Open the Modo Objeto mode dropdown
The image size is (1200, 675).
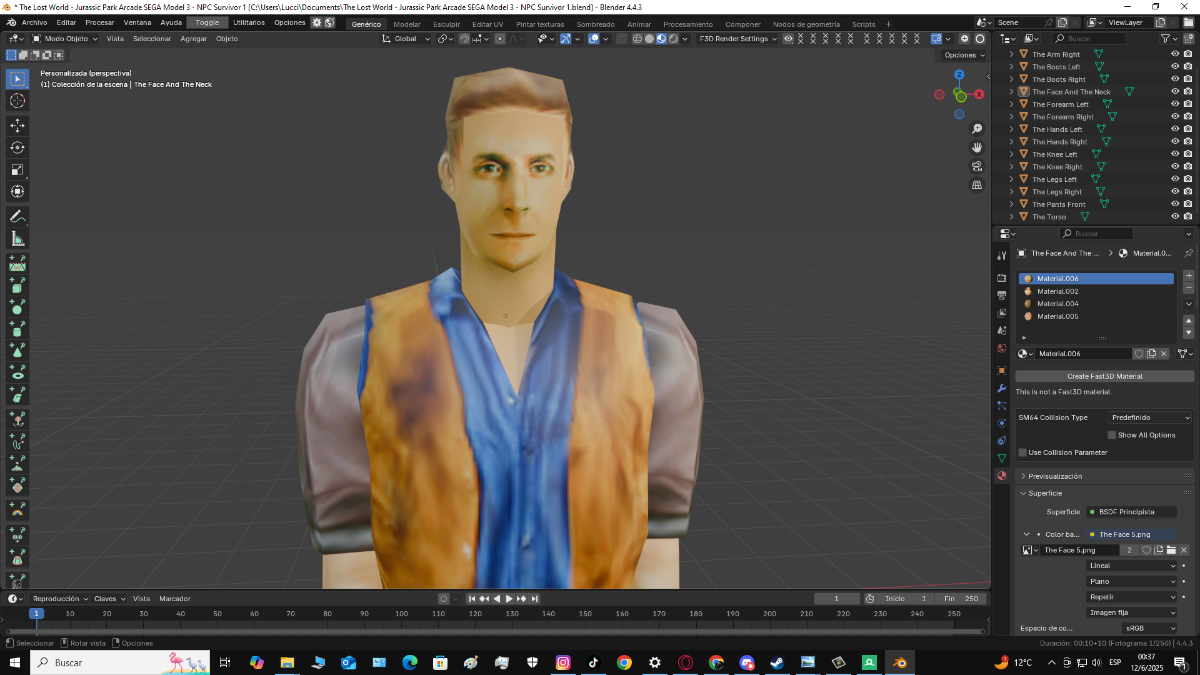point(65,39)
